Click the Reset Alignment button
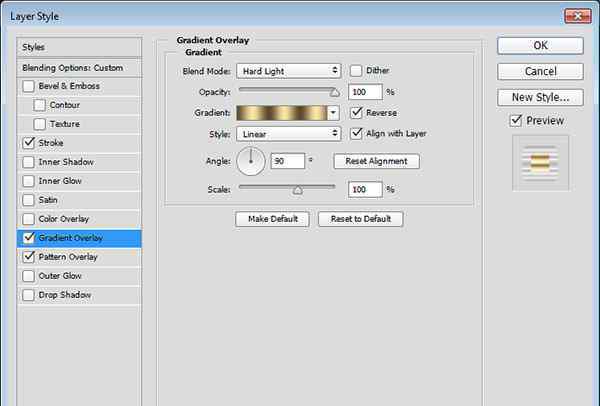This screenshot has width=600, height=406. pos(377,161)
